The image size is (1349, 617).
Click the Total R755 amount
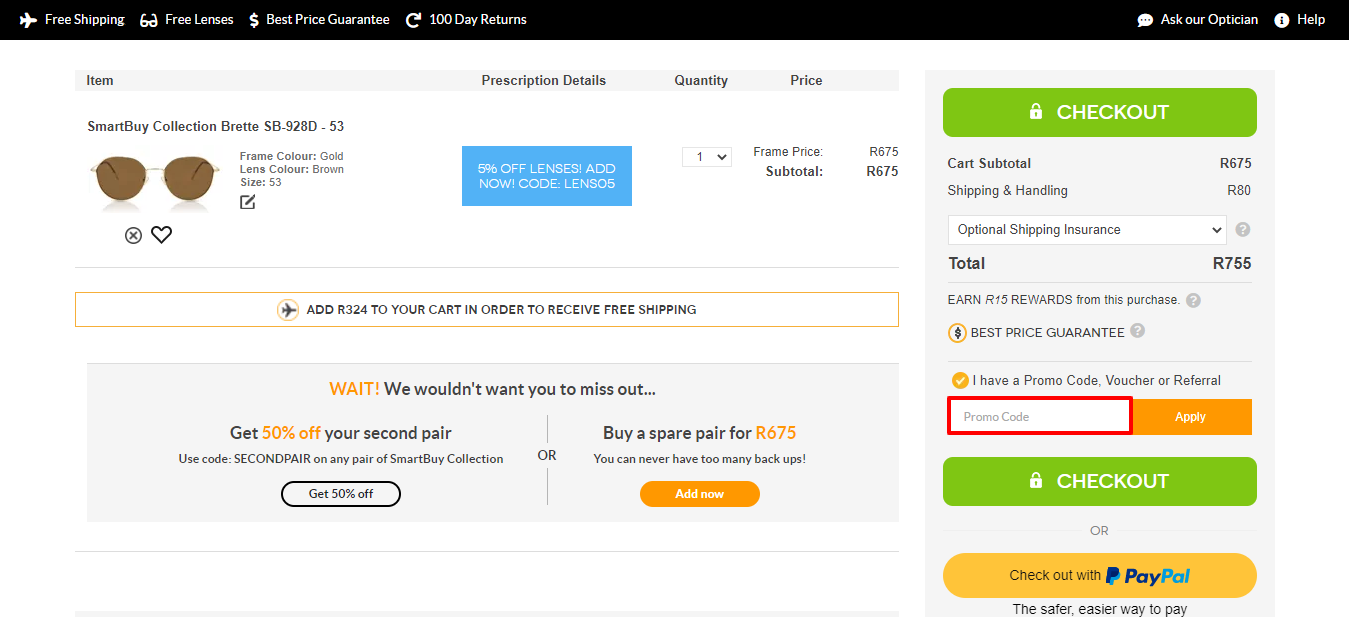[x=1232, y=263]
